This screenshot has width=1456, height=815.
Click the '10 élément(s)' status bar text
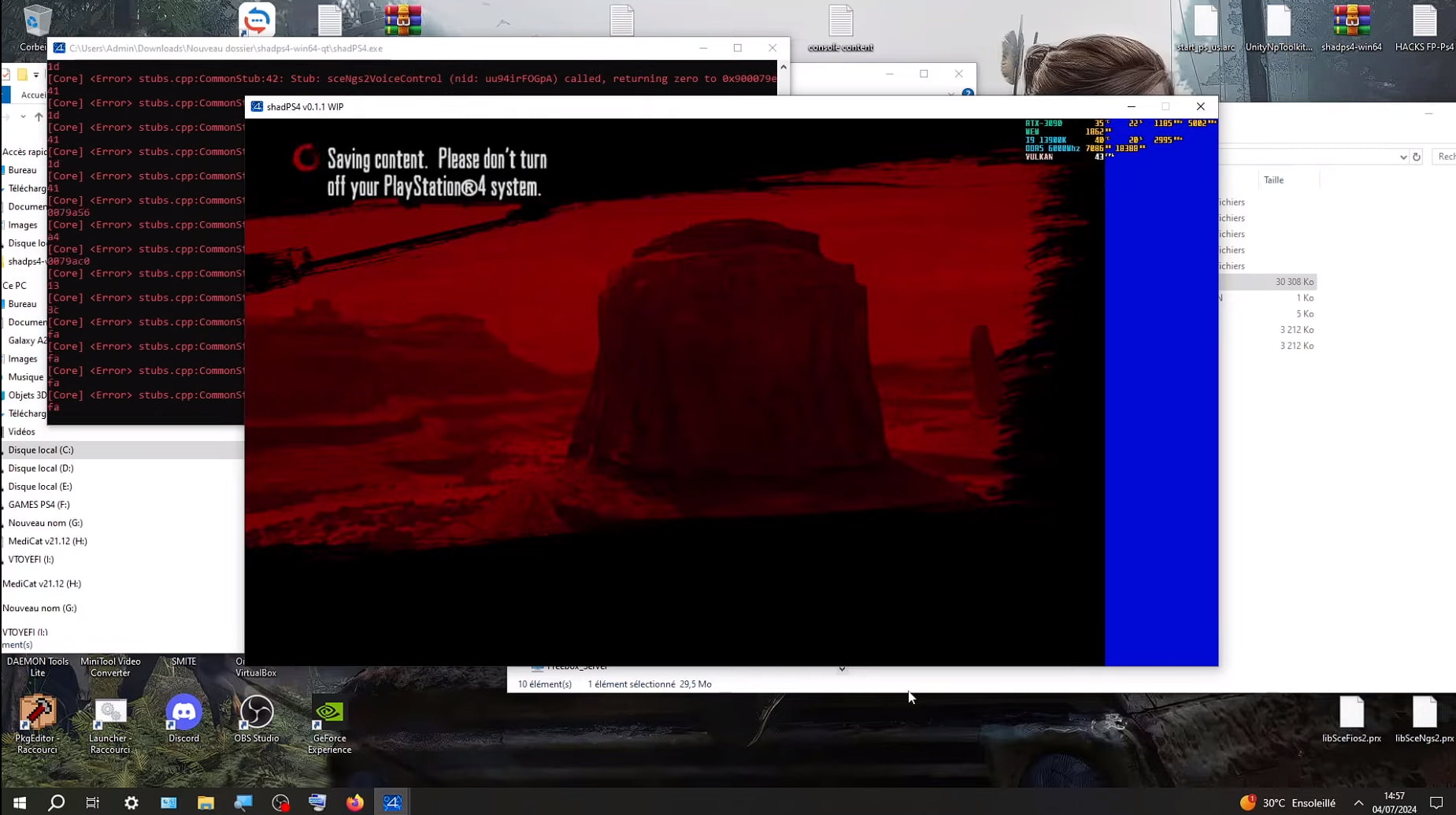click(x=544, y=683)
